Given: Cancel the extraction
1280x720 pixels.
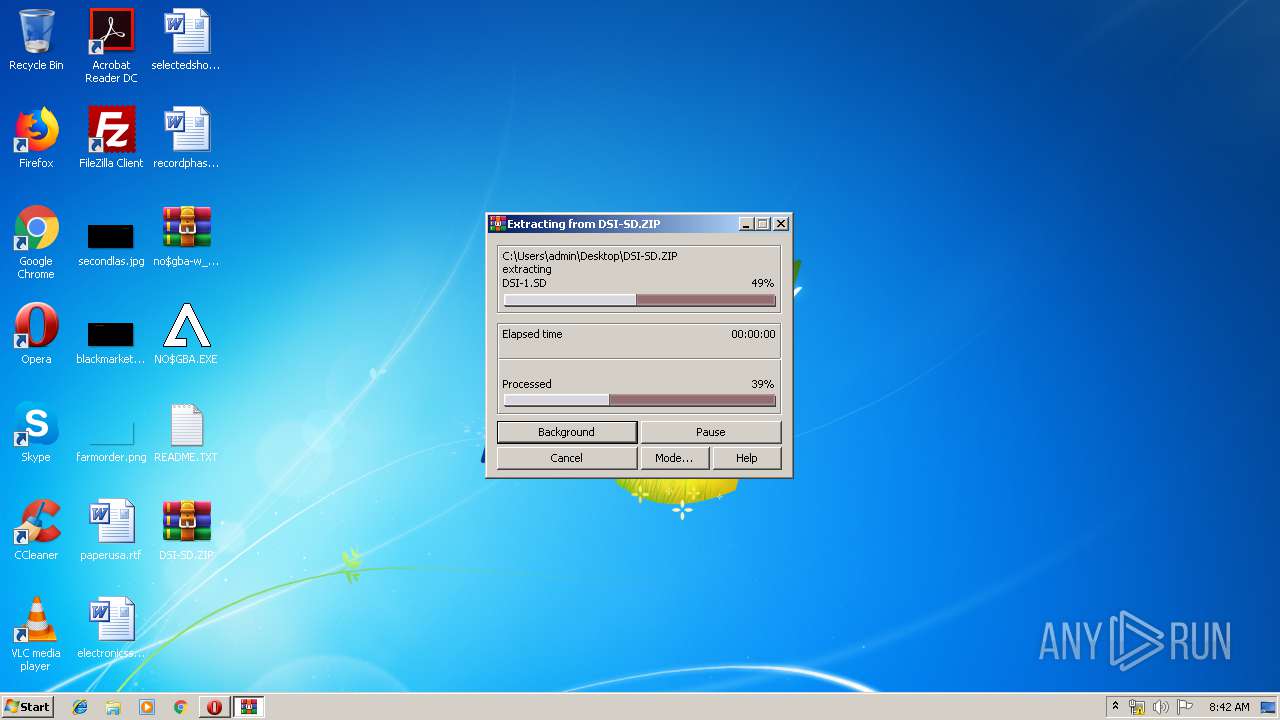Looking at the screenshot, I should pos(567,458).
